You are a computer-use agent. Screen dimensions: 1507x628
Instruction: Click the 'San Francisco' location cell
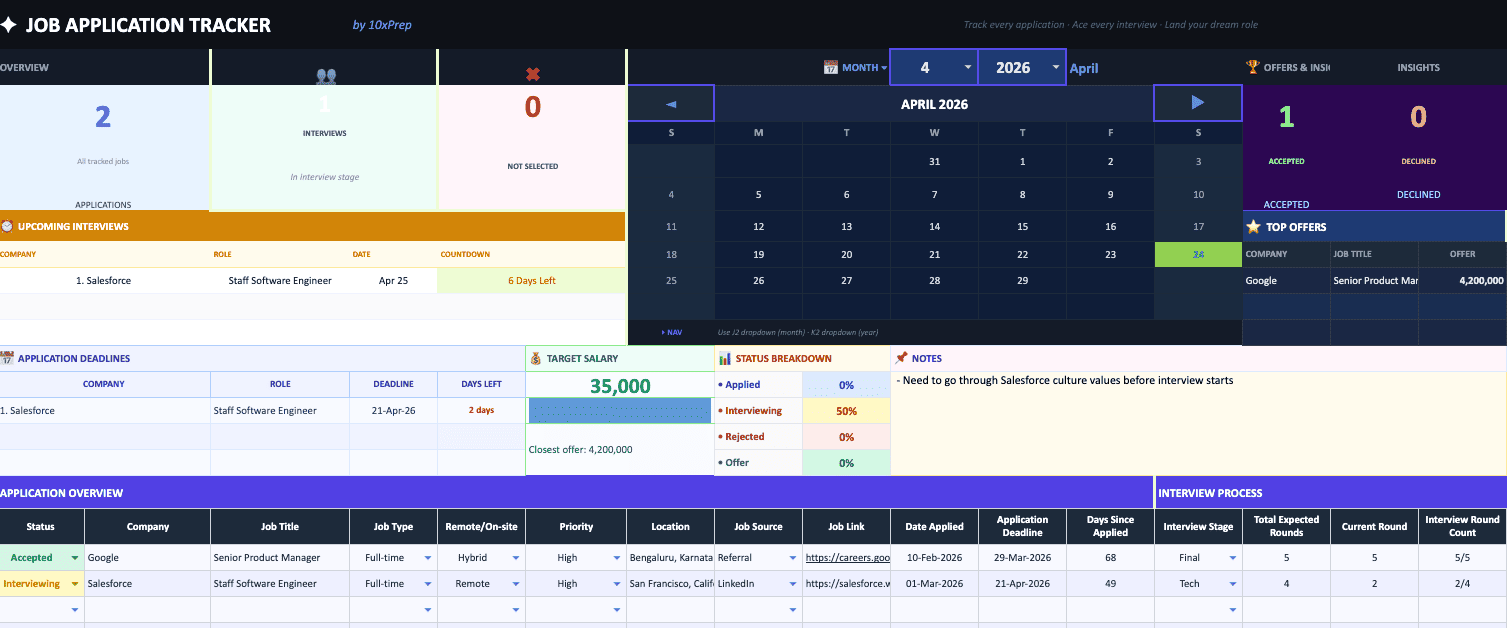[x=670, y=584]
